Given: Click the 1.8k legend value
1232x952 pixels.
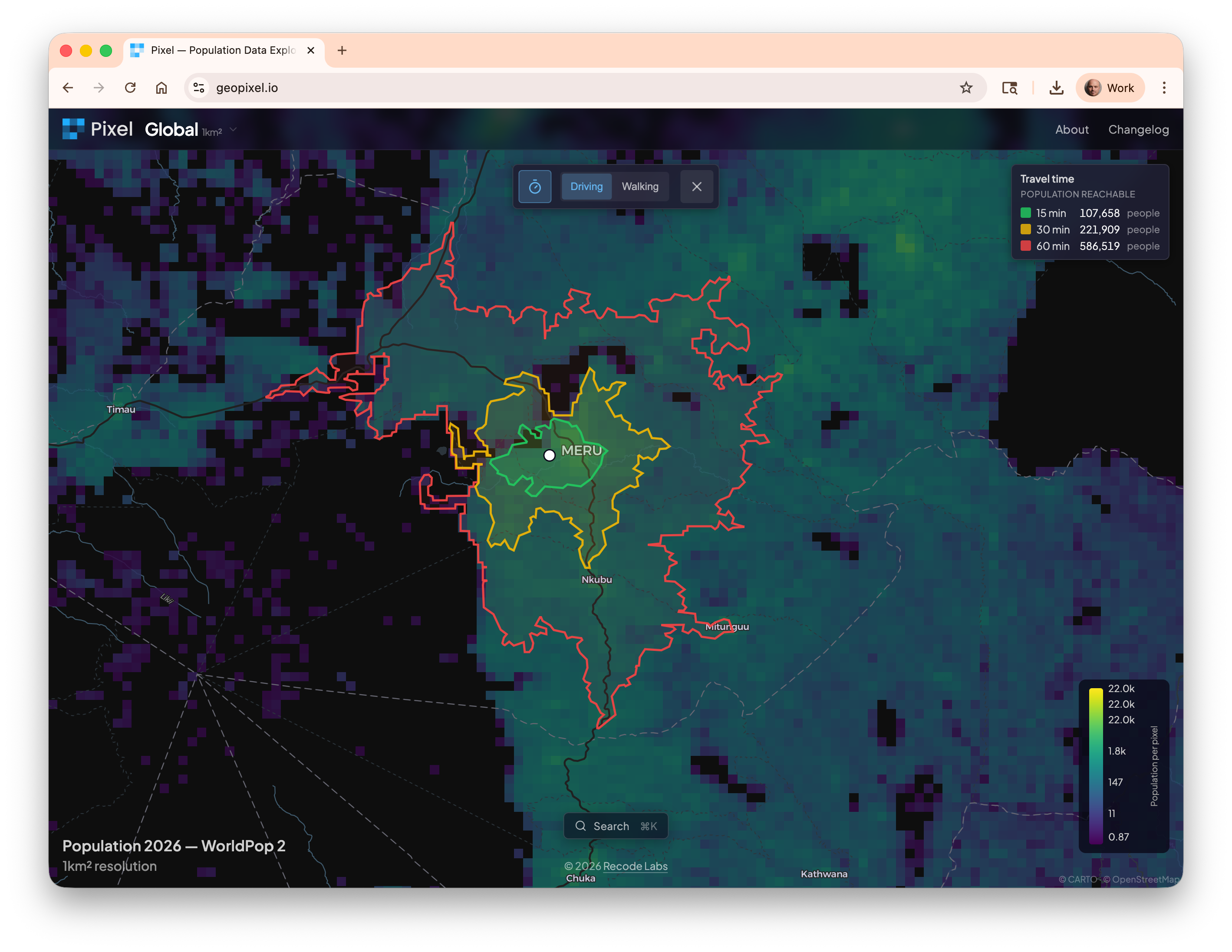Looking at the screenshot, I should click(1117, 751).
